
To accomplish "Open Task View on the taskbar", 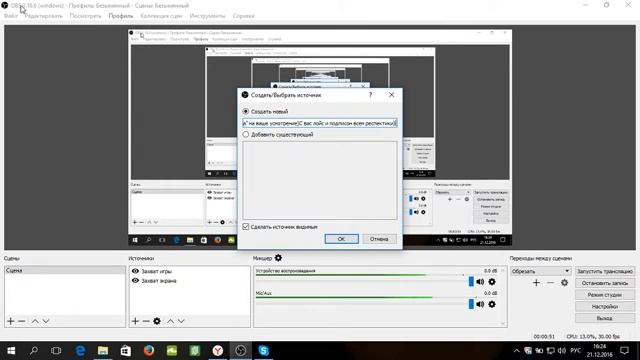I will 56,351.
